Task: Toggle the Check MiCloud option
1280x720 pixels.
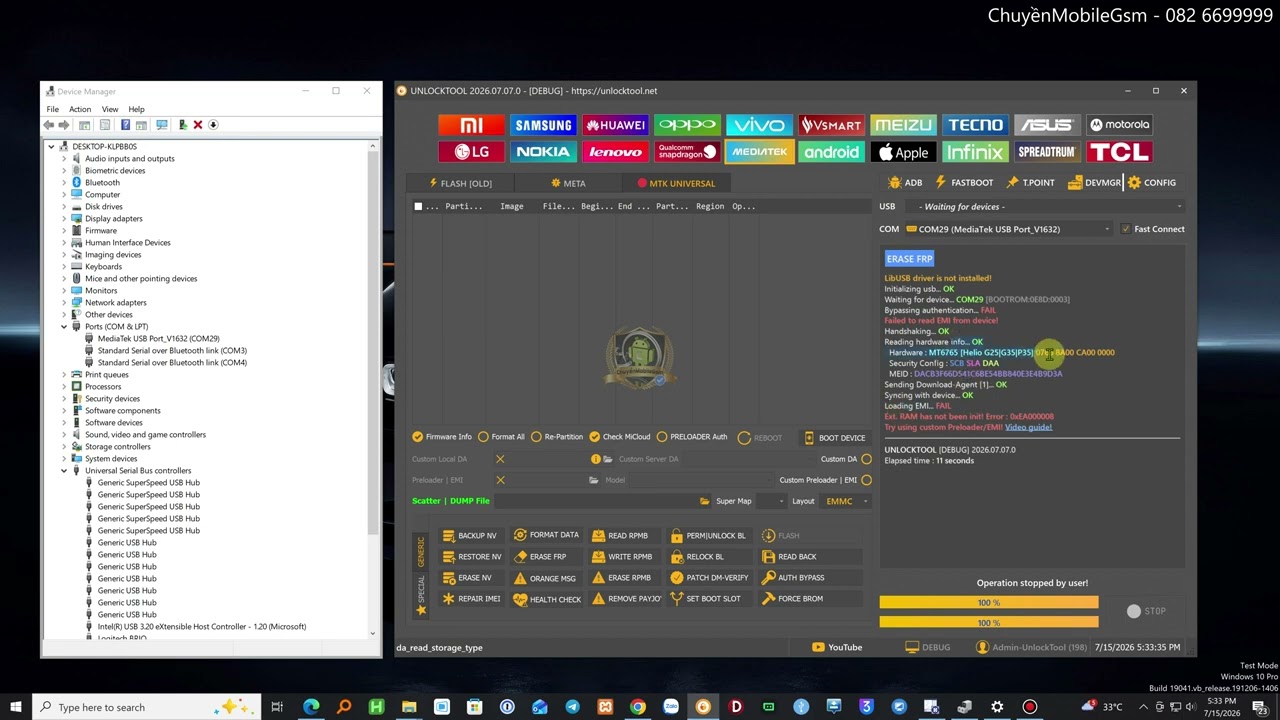Action: point(620,437)
